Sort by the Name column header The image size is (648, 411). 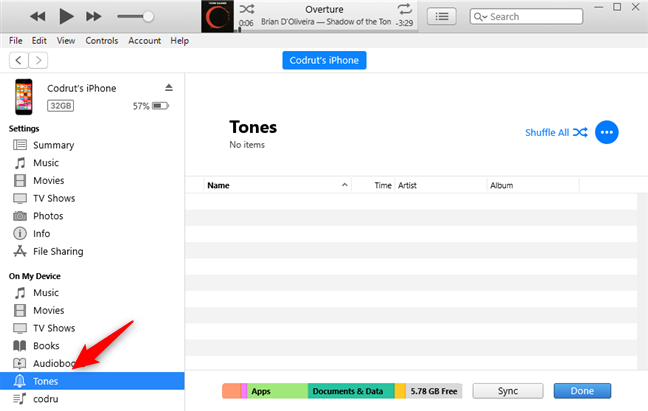tap(277, 185)
